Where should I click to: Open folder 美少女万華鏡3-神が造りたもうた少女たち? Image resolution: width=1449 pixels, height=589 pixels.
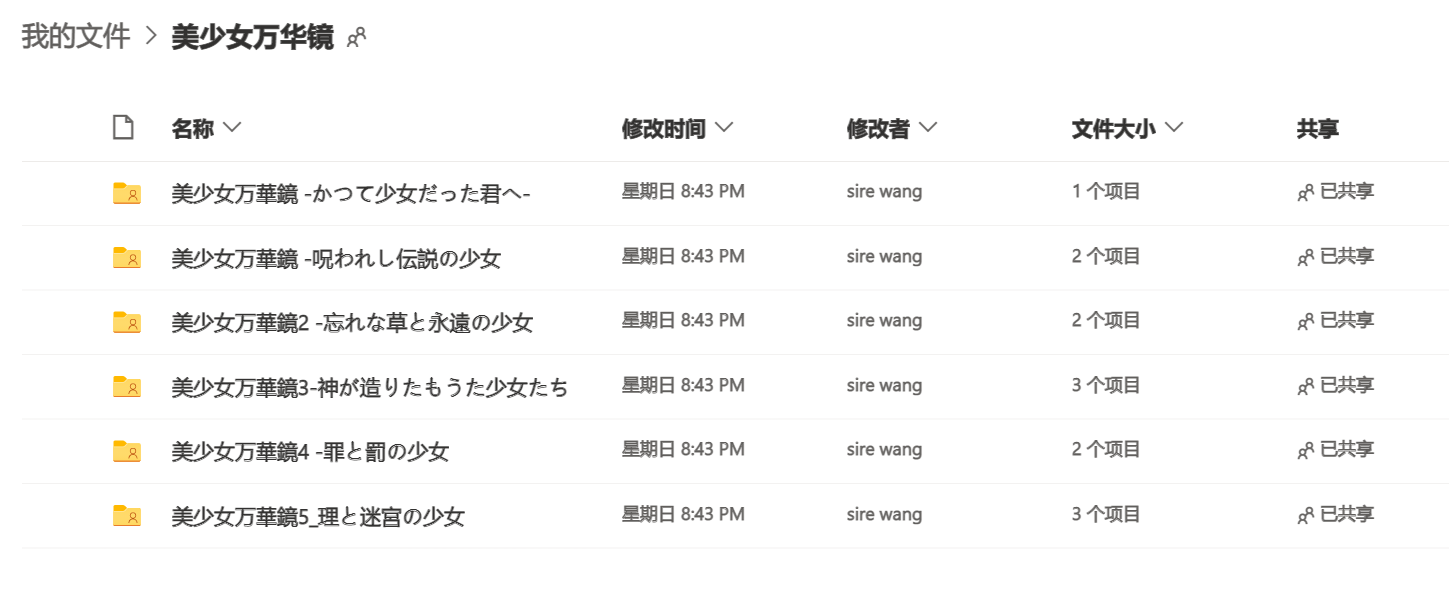pyautogui.click(x=369, y=387)
